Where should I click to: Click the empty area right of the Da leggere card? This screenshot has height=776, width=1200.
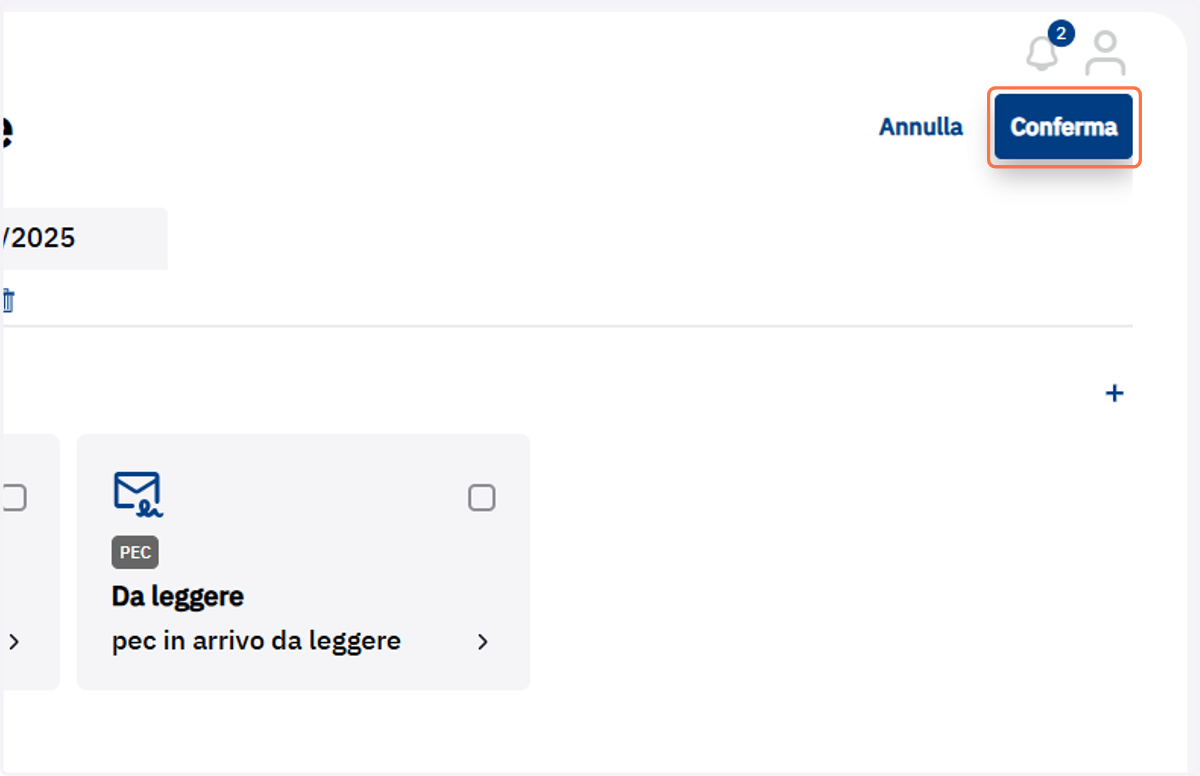[x=830, y=562]
